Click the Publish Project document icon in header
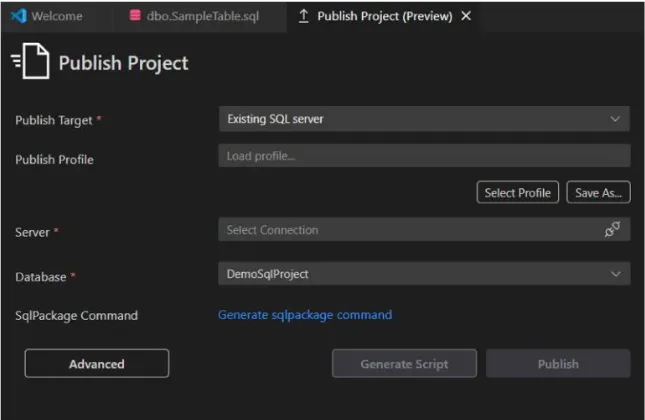 click(x=31, y=63)
